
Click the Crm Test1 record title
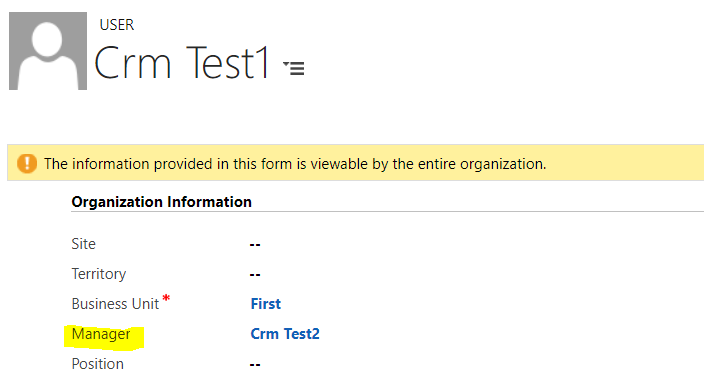(182, 63)
